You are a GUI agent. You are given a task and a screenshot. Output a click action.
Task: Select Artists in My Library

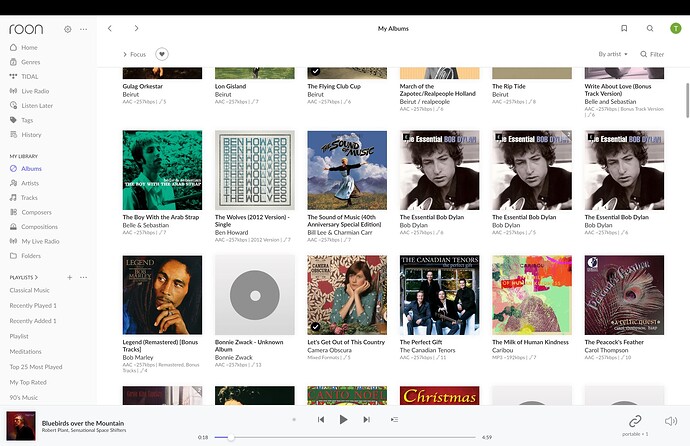click(x=24, y=183)
